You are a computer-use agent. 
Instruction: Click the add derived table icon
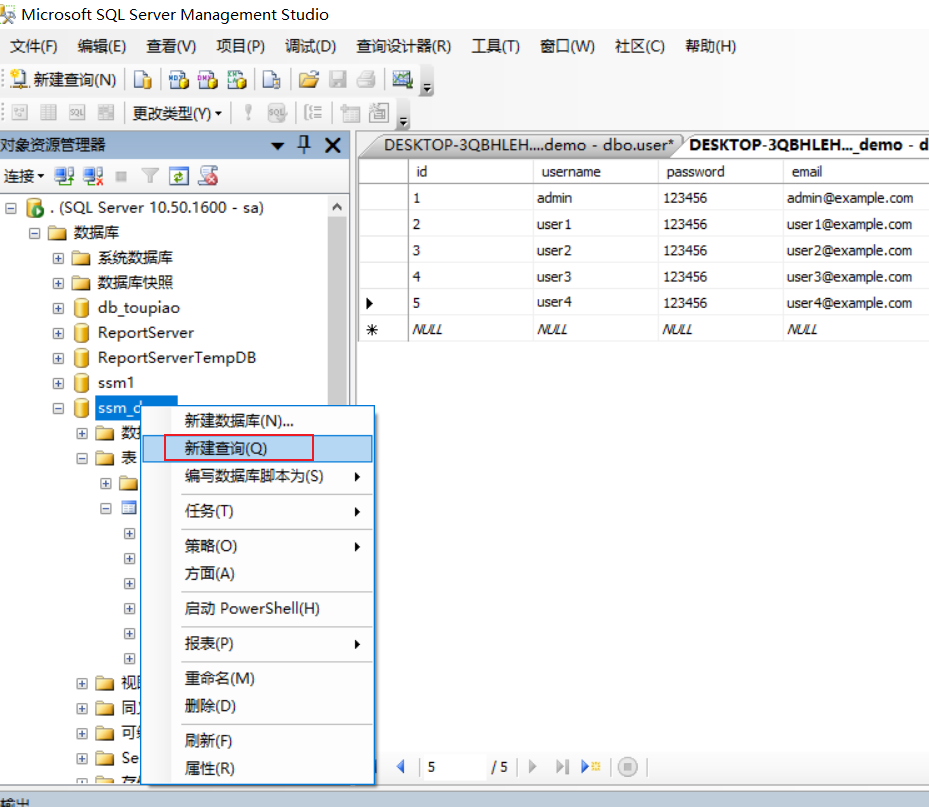click(379, 113)
